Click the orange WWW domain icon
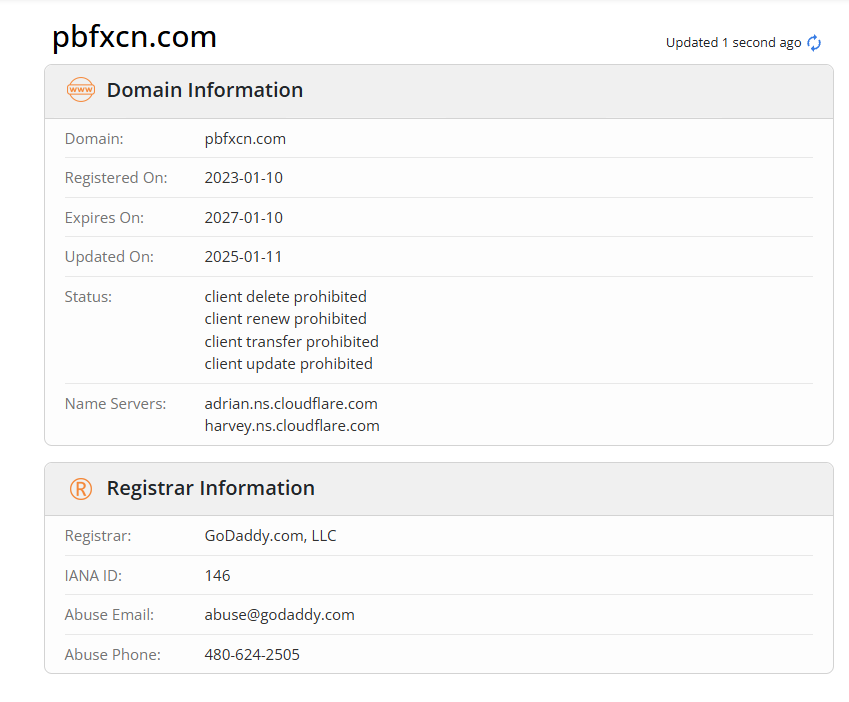Screen dimensions: 849x702 tap(80, 90)
